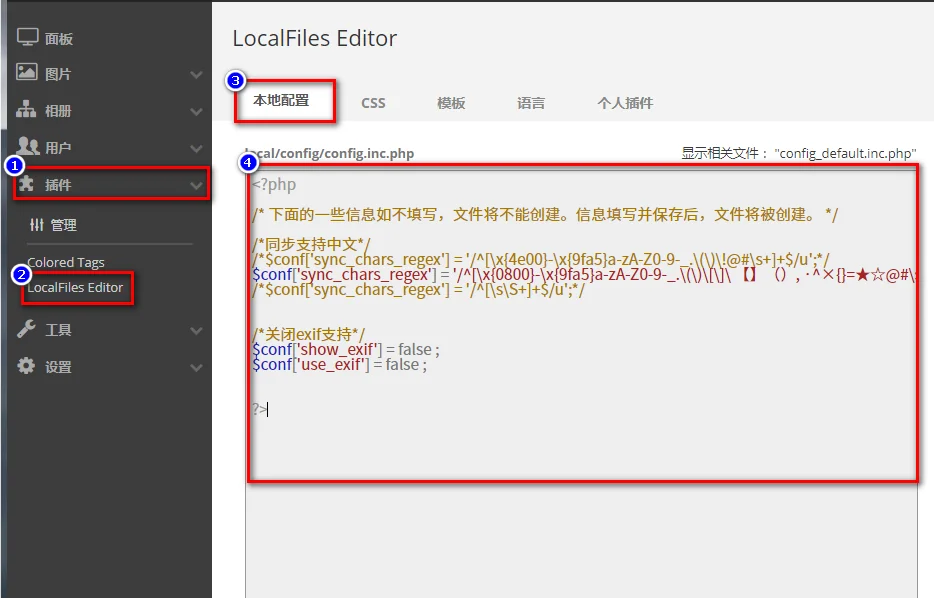This screenshot has height=598, width=934.
Task: Click the LocalFiles Editor page heading
Action: [x=315, y=38]
